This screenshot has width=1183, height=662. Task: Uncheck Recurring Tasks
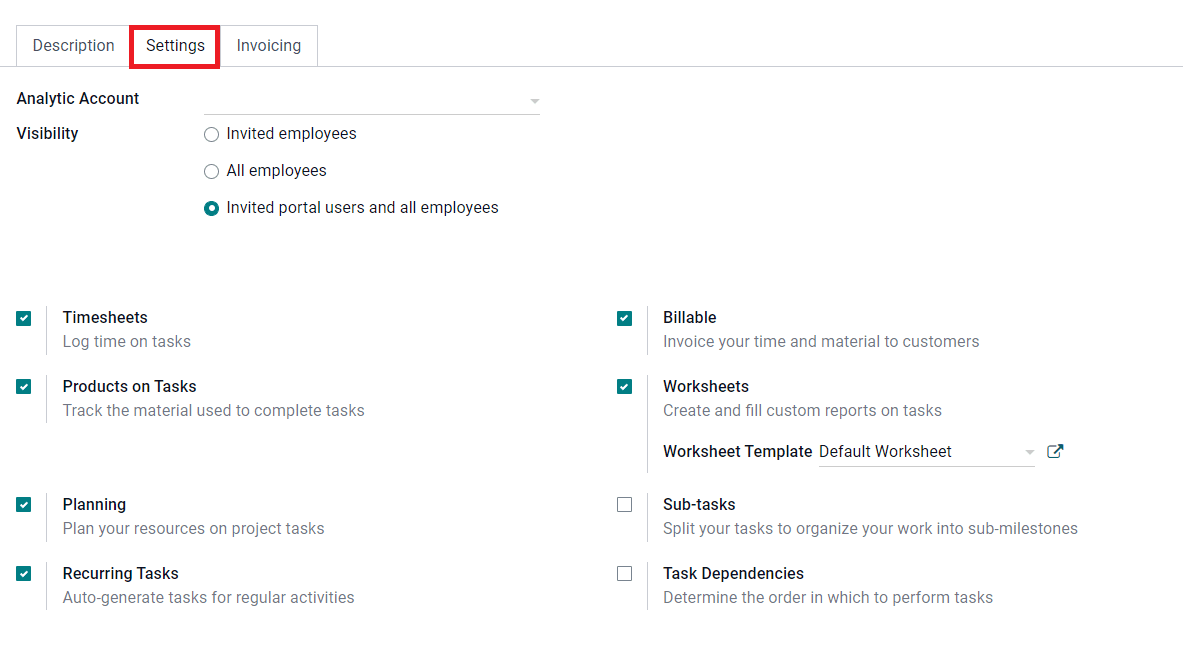[23, 573]
